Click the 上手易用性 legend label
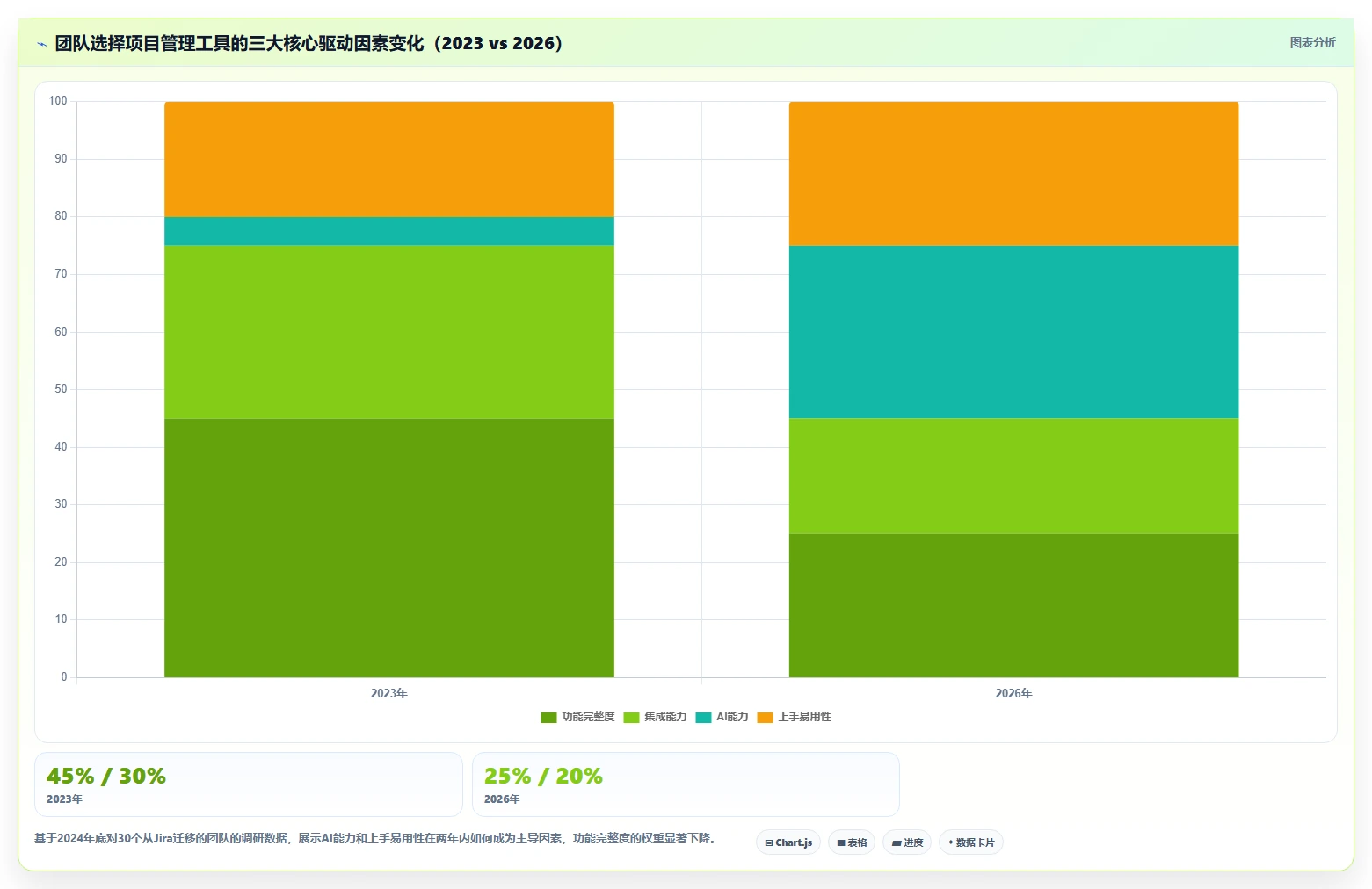The width and height of the screenshot is (1372, 889). click(x=804, y=717)
